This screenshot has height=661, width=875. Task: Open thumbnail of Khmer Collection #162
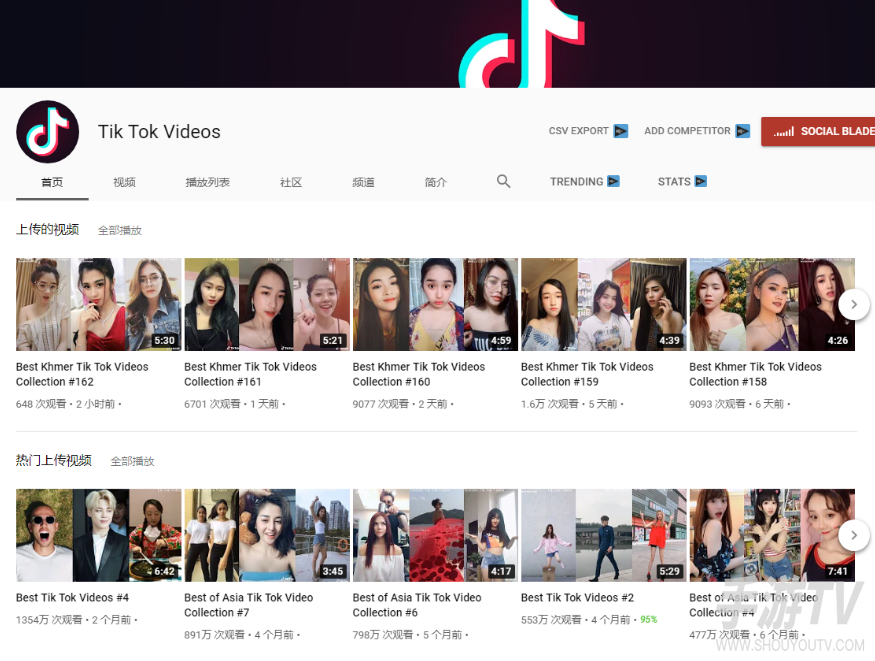(x=99, y=305)
